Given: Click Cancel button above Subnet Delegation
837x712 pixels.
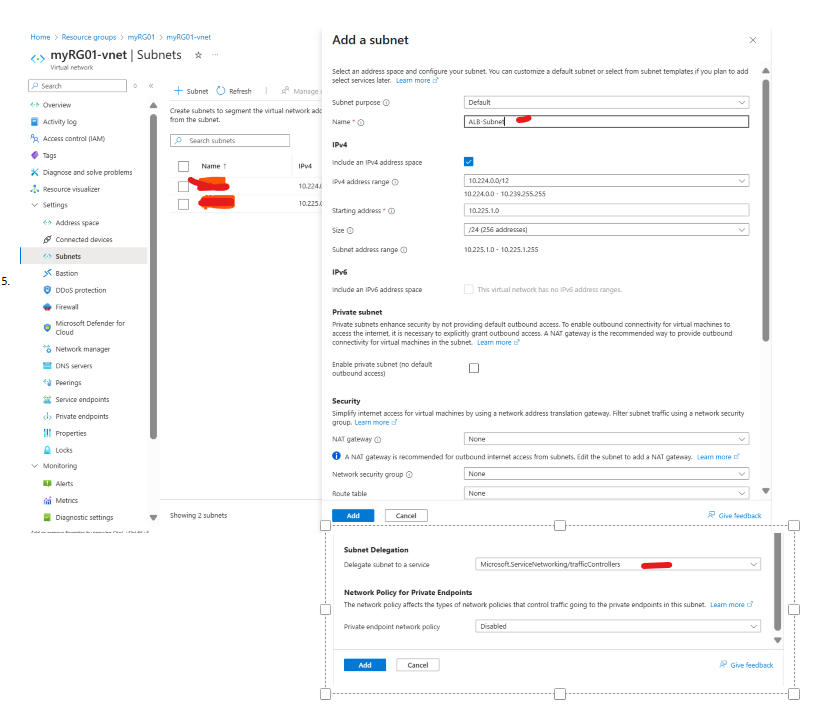Looking at the screenshot, I should click(x=406, y=516).
